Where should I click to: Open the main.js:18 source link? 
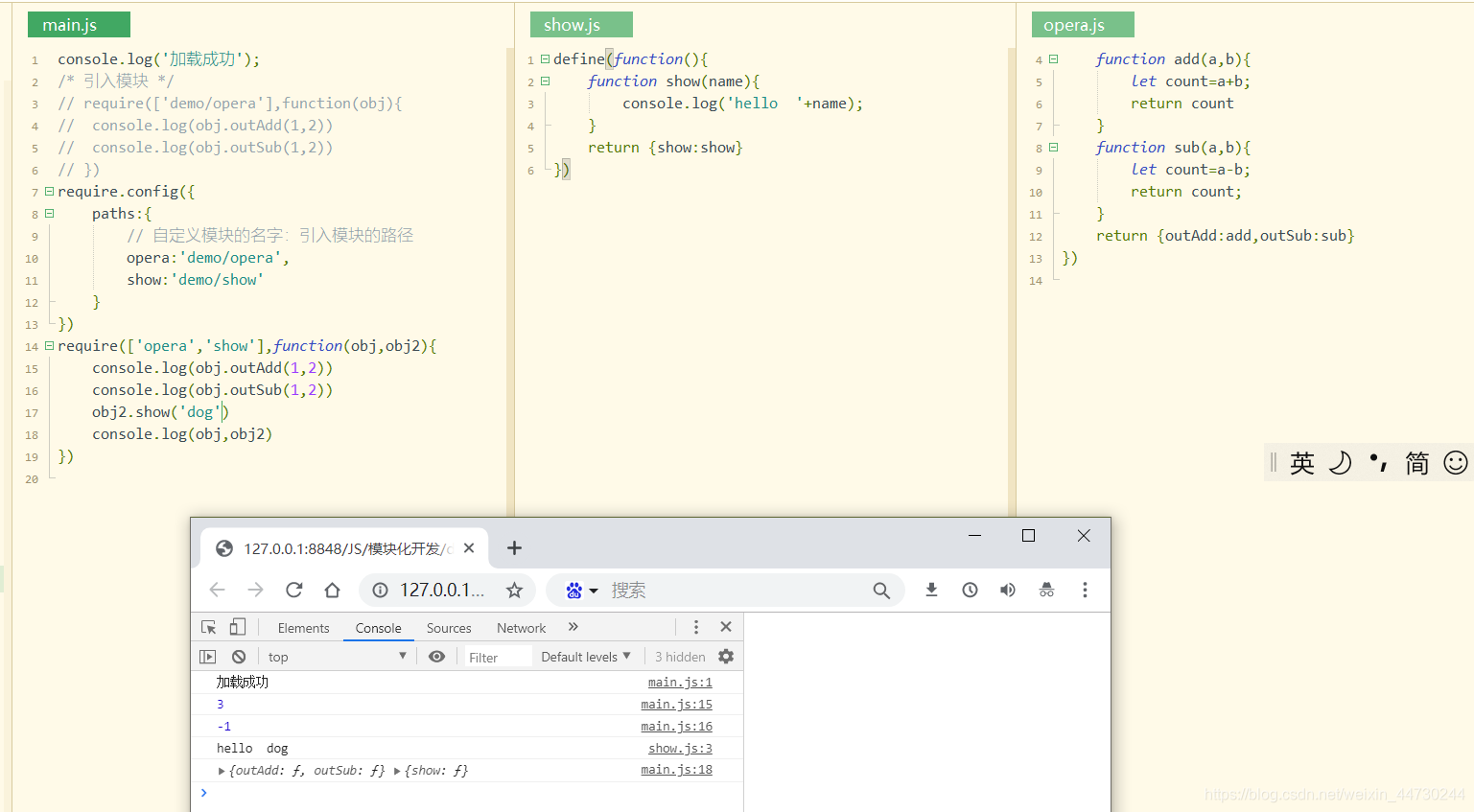point(676,770)
